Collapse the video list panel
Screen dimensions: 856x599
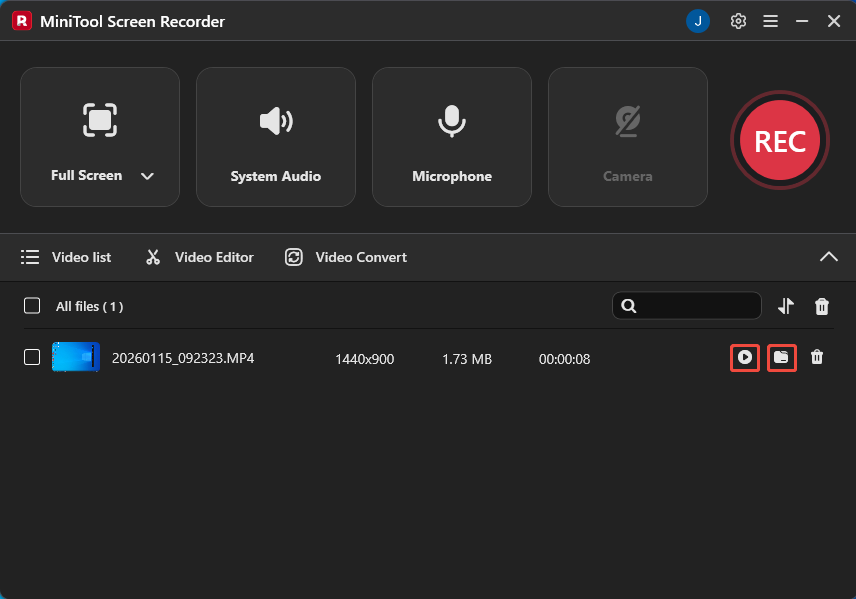point(829,257)
